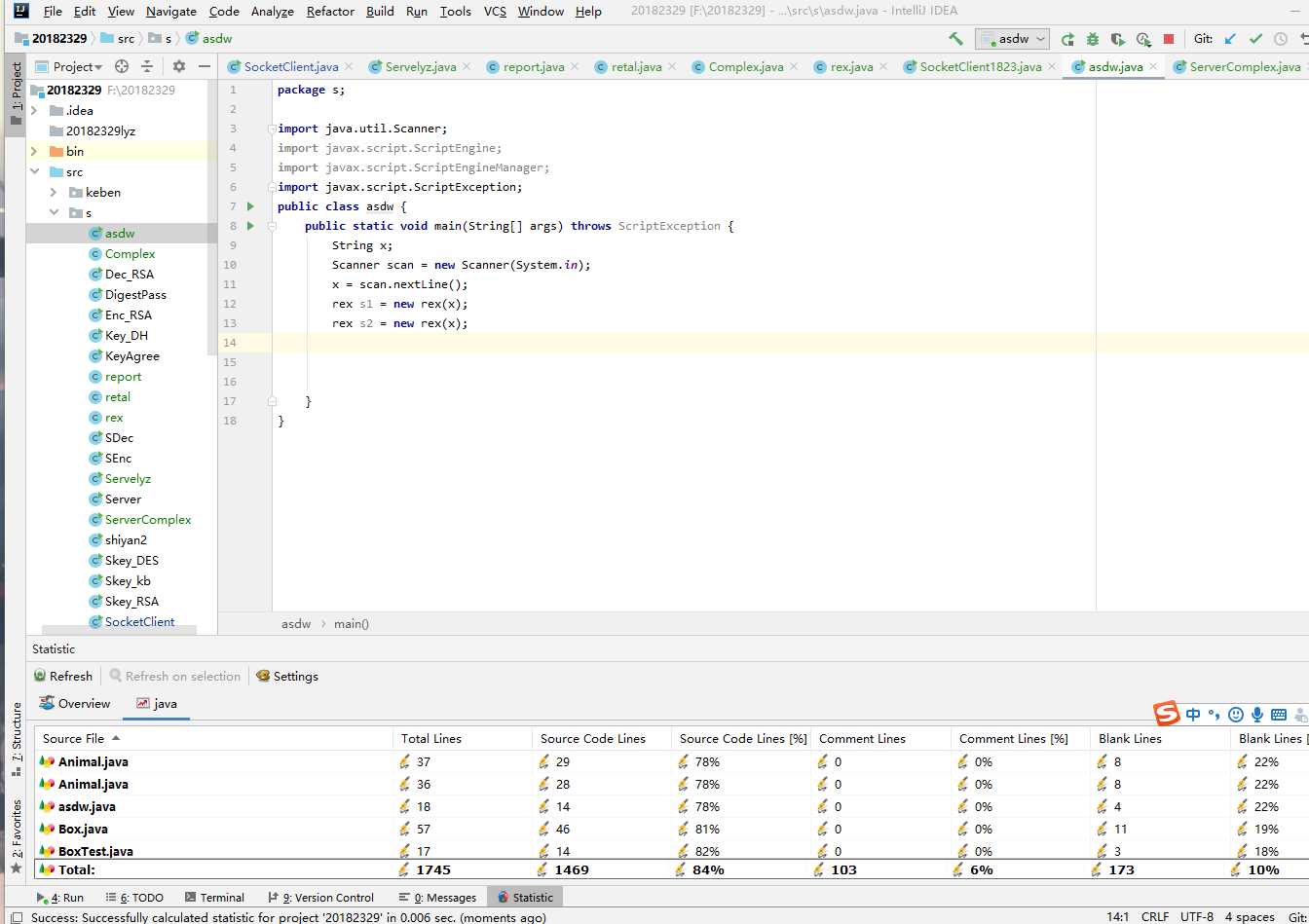
Task: Hide the Project panel with minus icon
Action: coord(204,66)
